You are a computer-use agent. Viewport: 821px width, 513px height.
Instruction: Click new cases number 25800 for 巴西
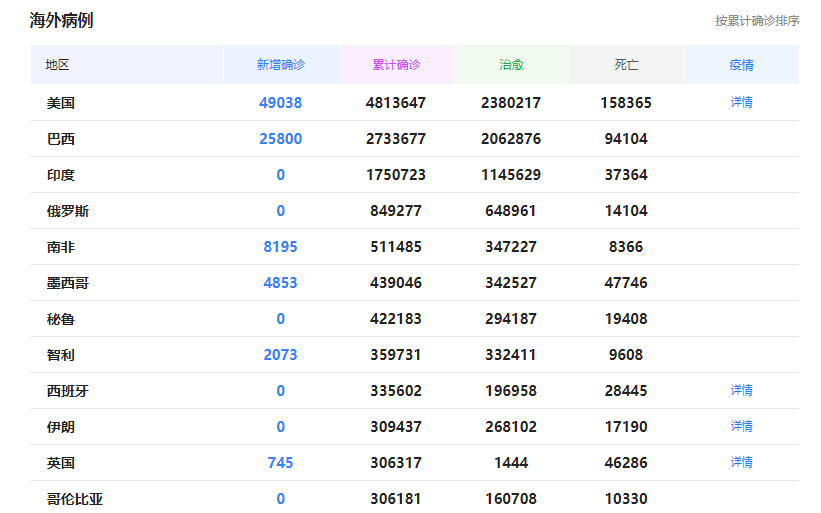281,139
